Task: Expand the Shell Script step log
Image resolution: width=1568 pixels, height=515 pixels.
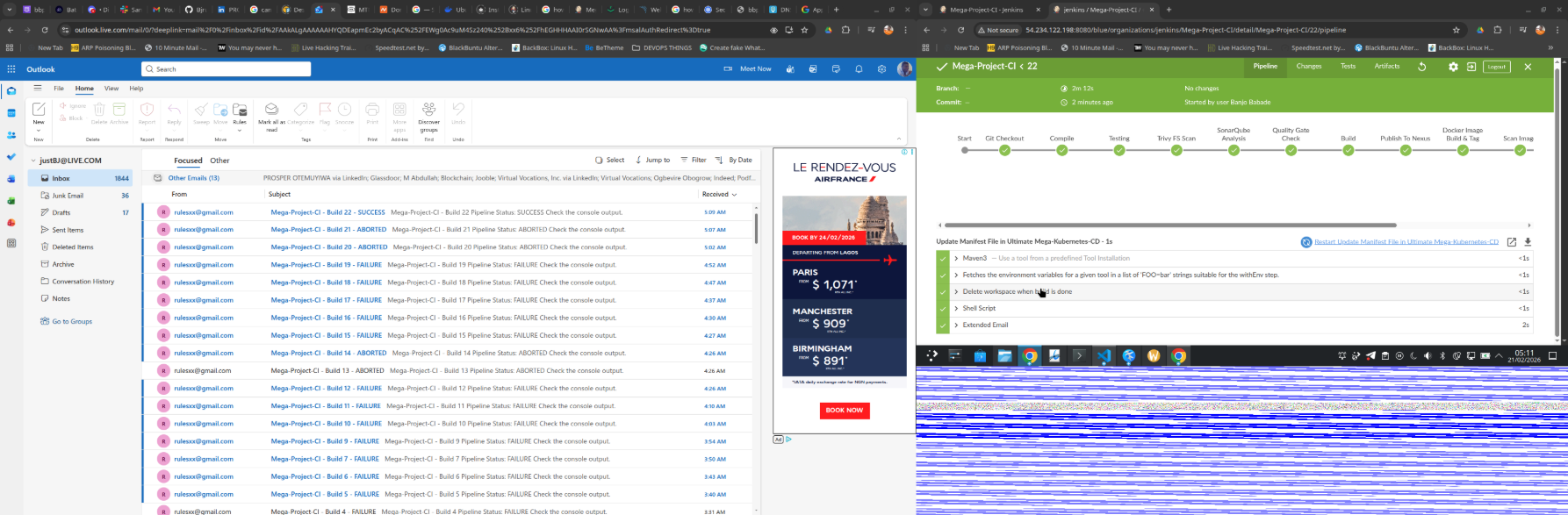Action: click(956, 309)
